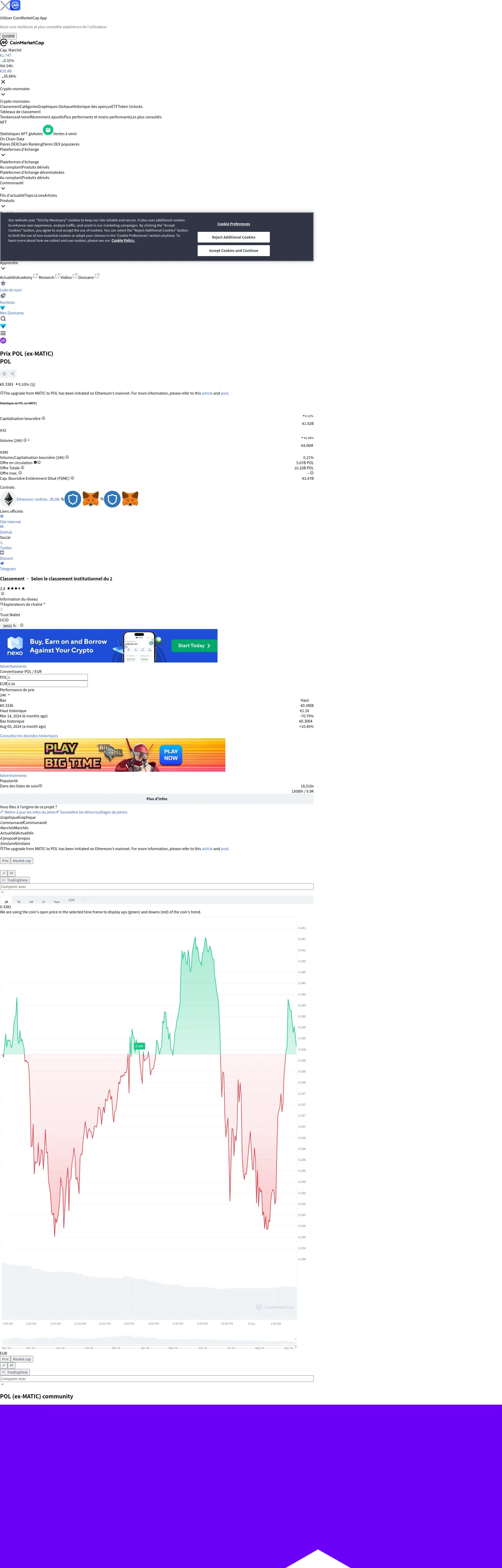Close the app banner with the X icon
This screenshot has width=502, height=1568.
click(5, 5)
